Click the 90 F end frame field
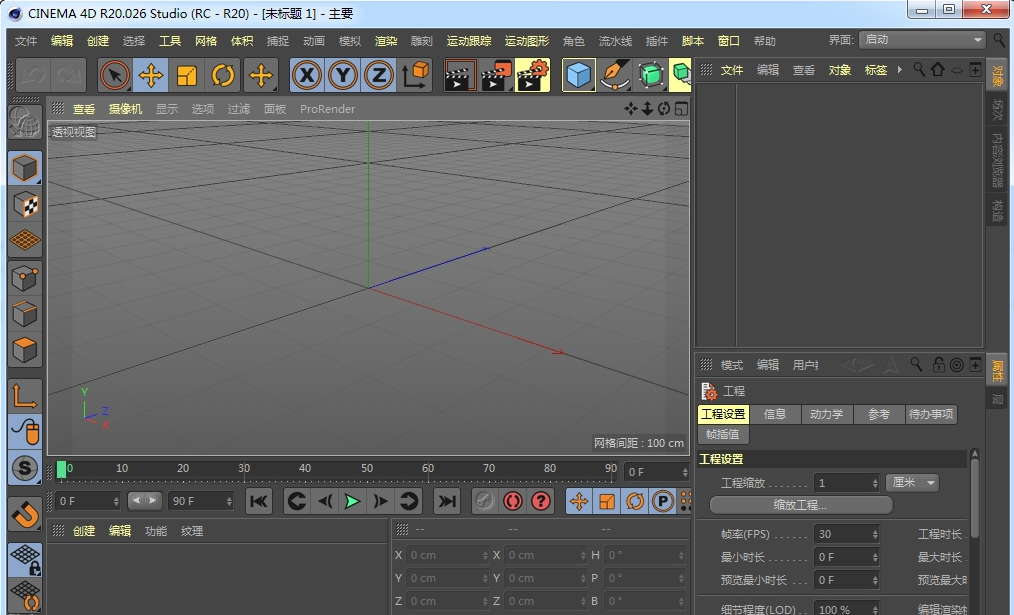Viewport: 1014px width, 615px height. (201, 501)
